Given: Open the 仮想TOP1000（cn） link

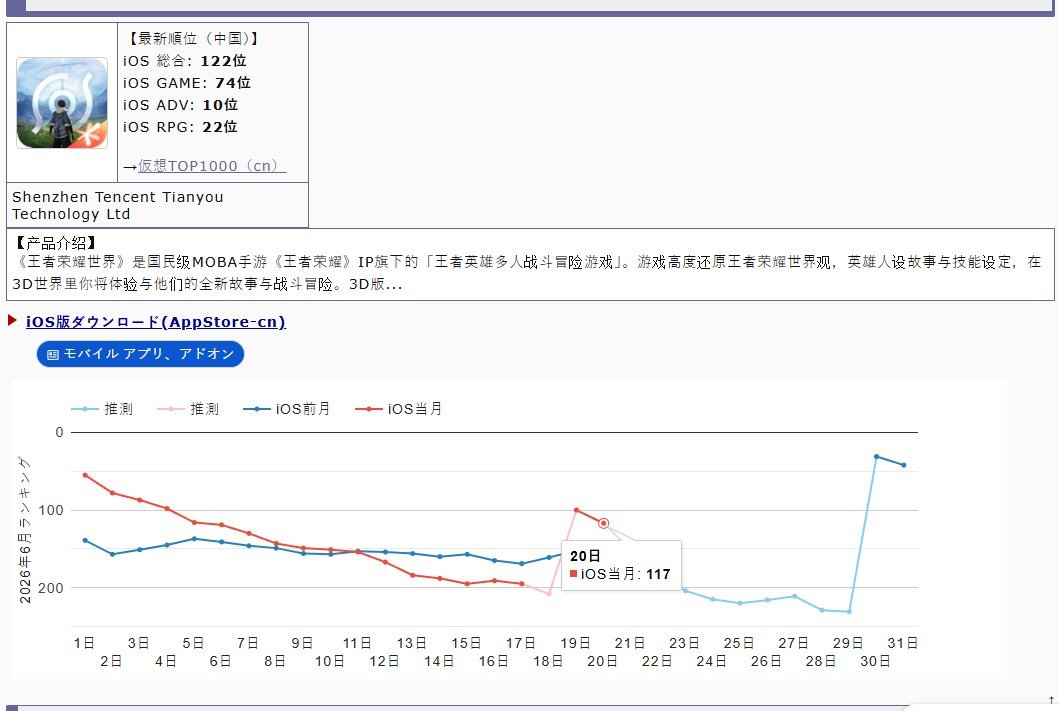Looking at the screenshot, I should (211, 166).
